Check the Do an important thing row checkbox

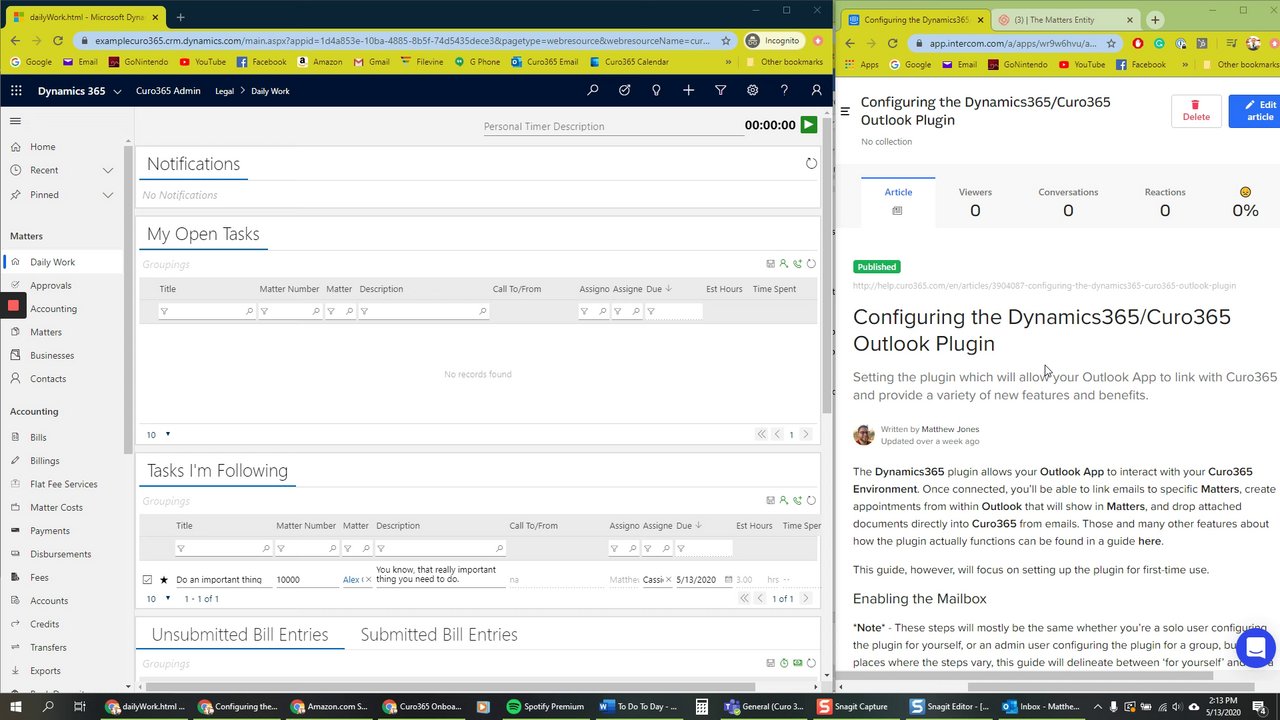(x=148, y=579)
